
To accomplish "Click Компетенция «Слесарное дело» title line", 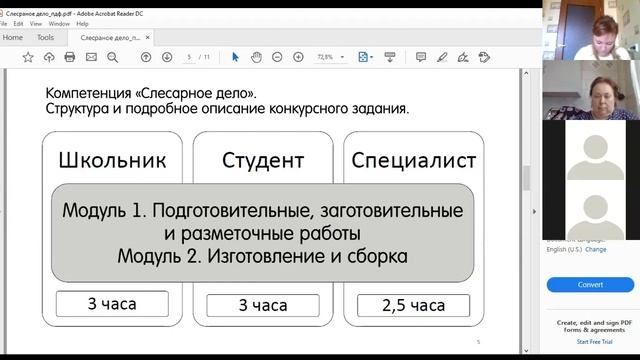I will coord(151,93).
